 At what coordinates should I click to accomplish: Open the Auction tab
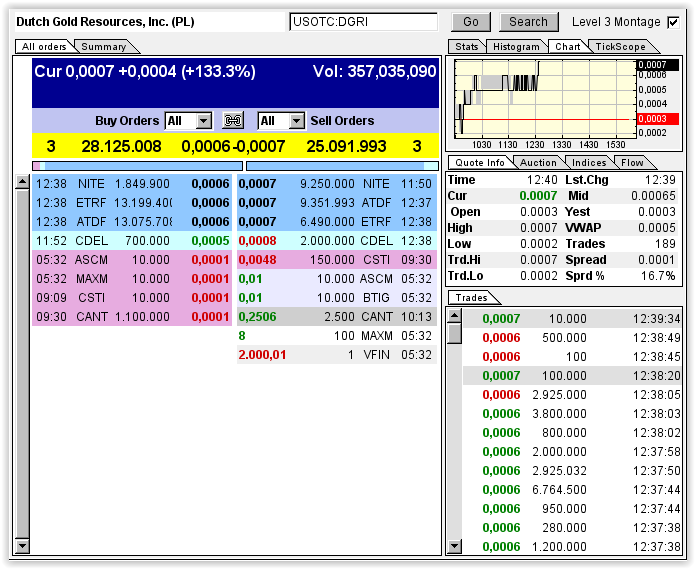[x=538, y=163]
